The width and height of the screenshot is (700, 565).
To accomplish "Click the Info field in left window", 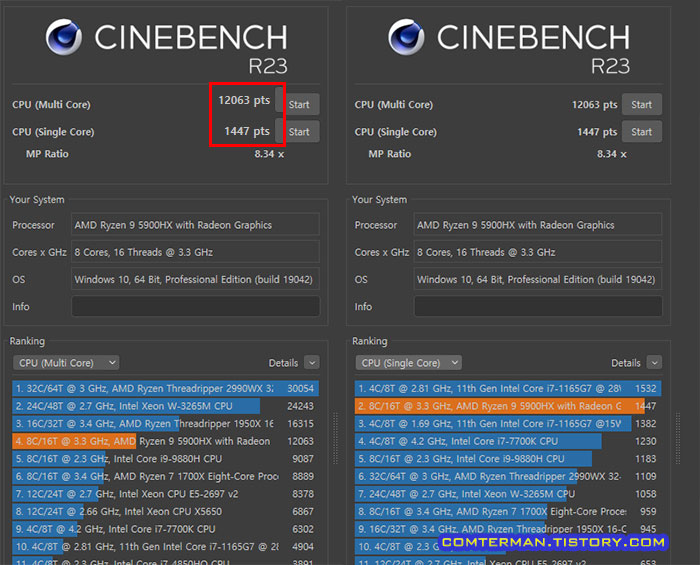I will [196, 307].
